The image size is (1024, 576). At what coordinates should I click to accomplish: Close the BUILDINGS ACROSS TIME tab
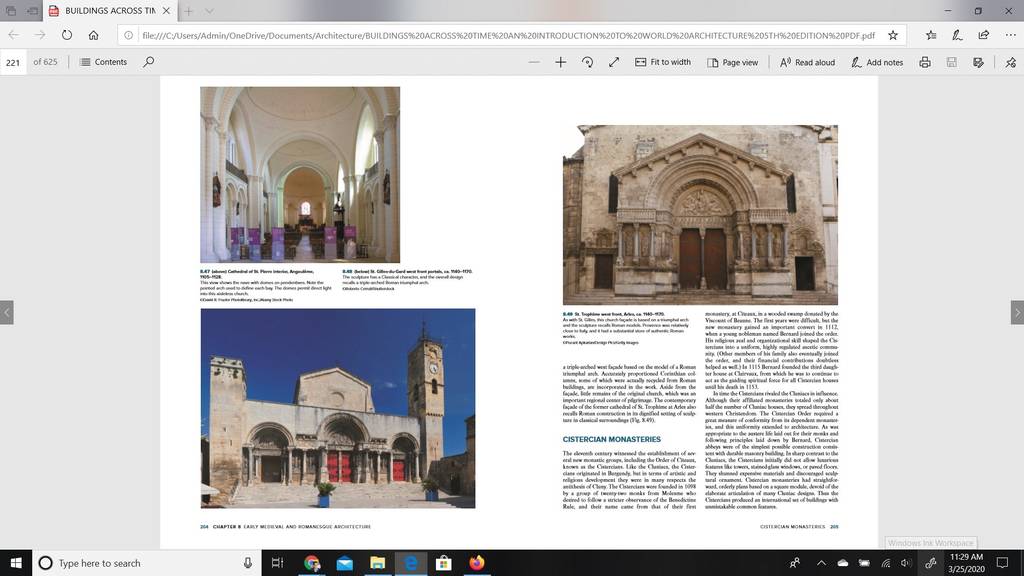pyautogui.click(x=166, y=10)
